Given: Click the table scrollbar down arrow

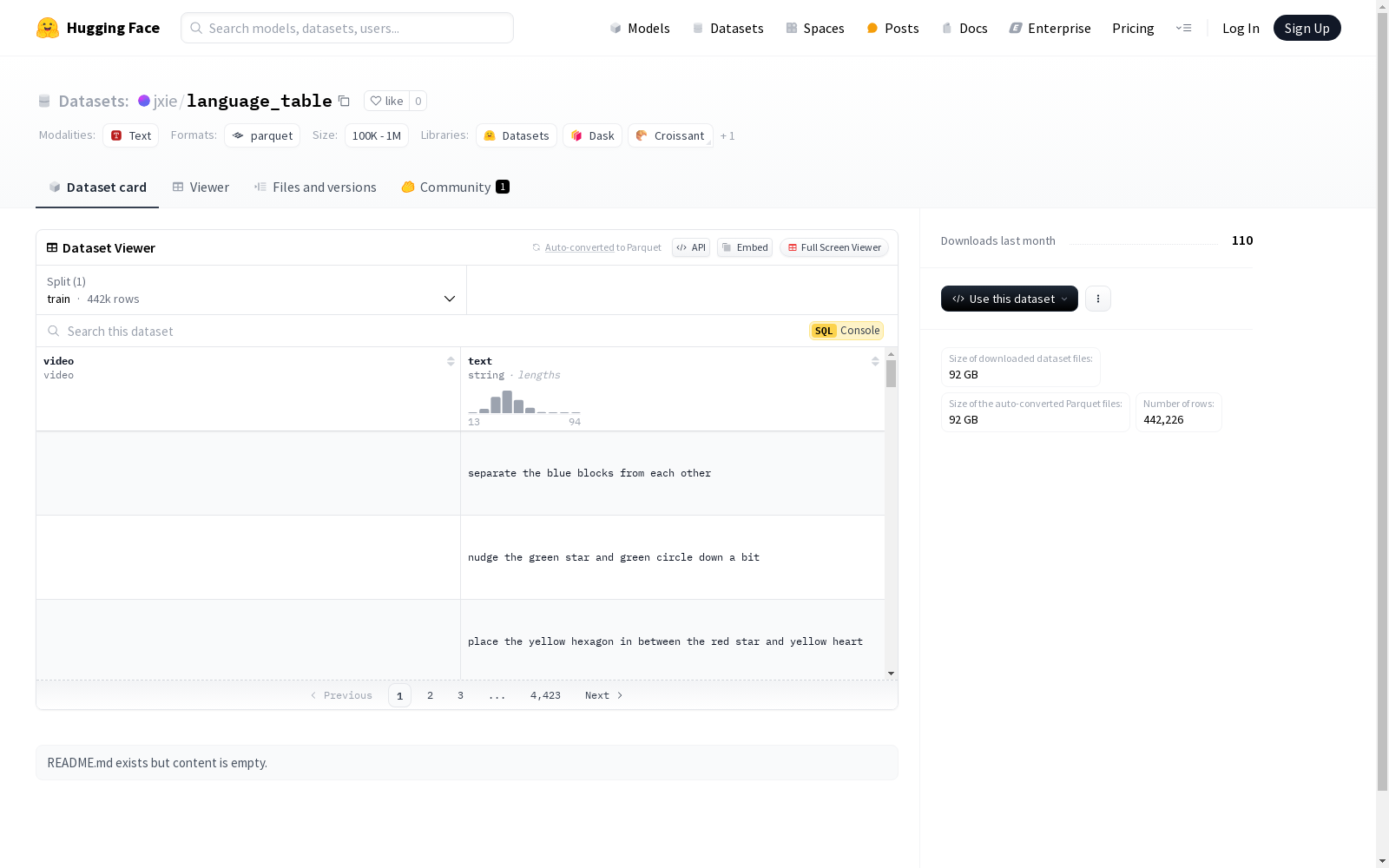Looking at the screenshot, I should (x=891, y=674).
